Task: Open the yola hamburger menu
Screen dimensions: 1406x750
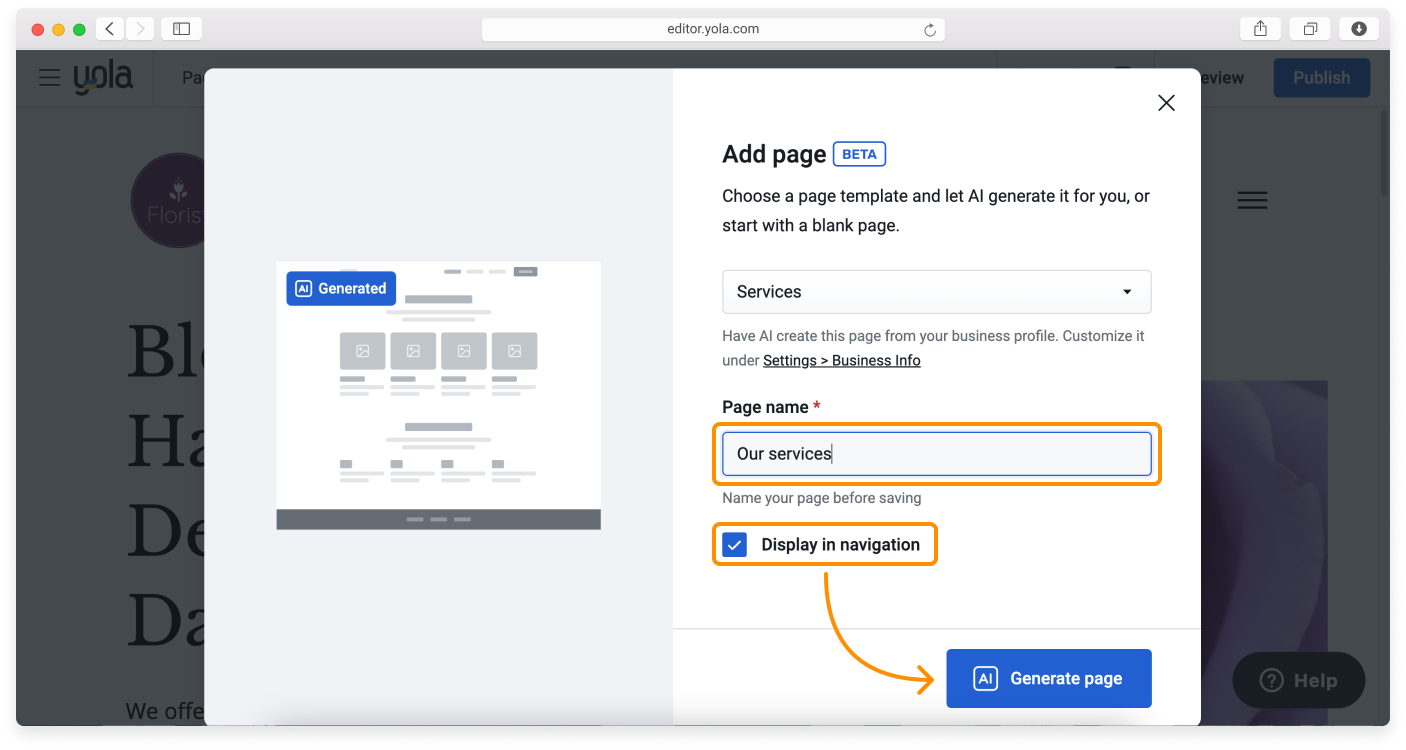Action: 50,78
